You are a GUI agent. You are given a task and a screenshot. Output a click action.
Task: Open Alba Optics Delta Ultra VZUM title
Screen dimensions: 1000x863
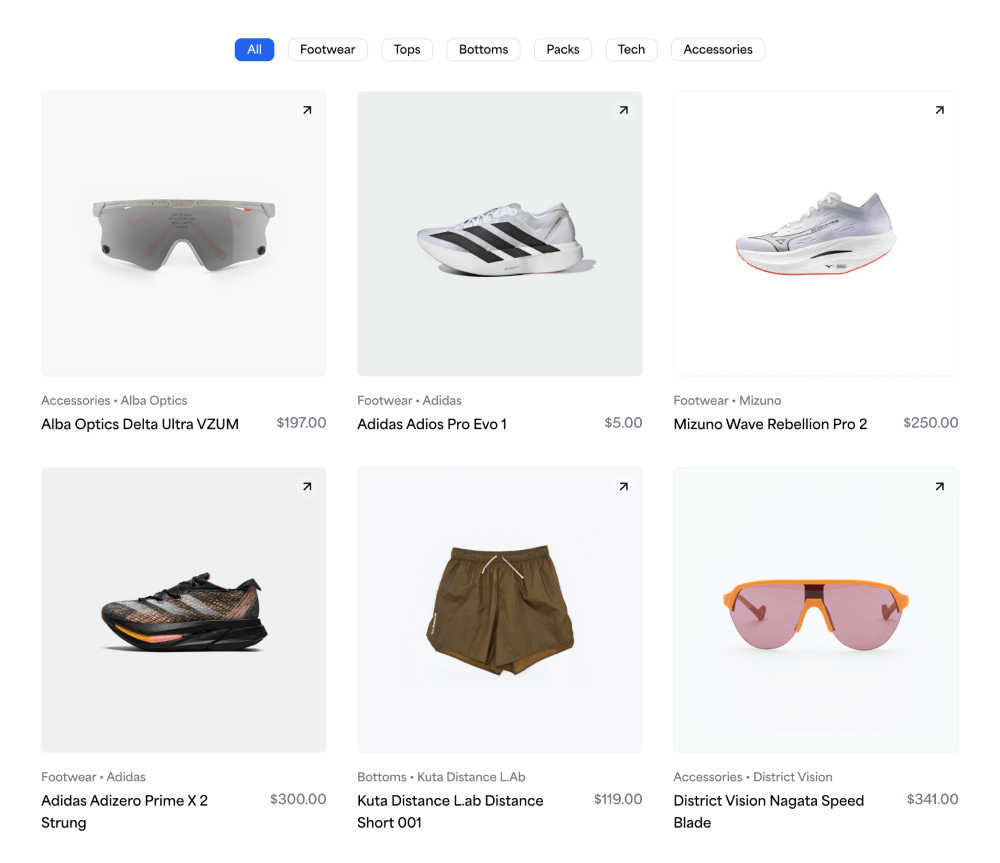pyautogui.click(x=140, y=424)
